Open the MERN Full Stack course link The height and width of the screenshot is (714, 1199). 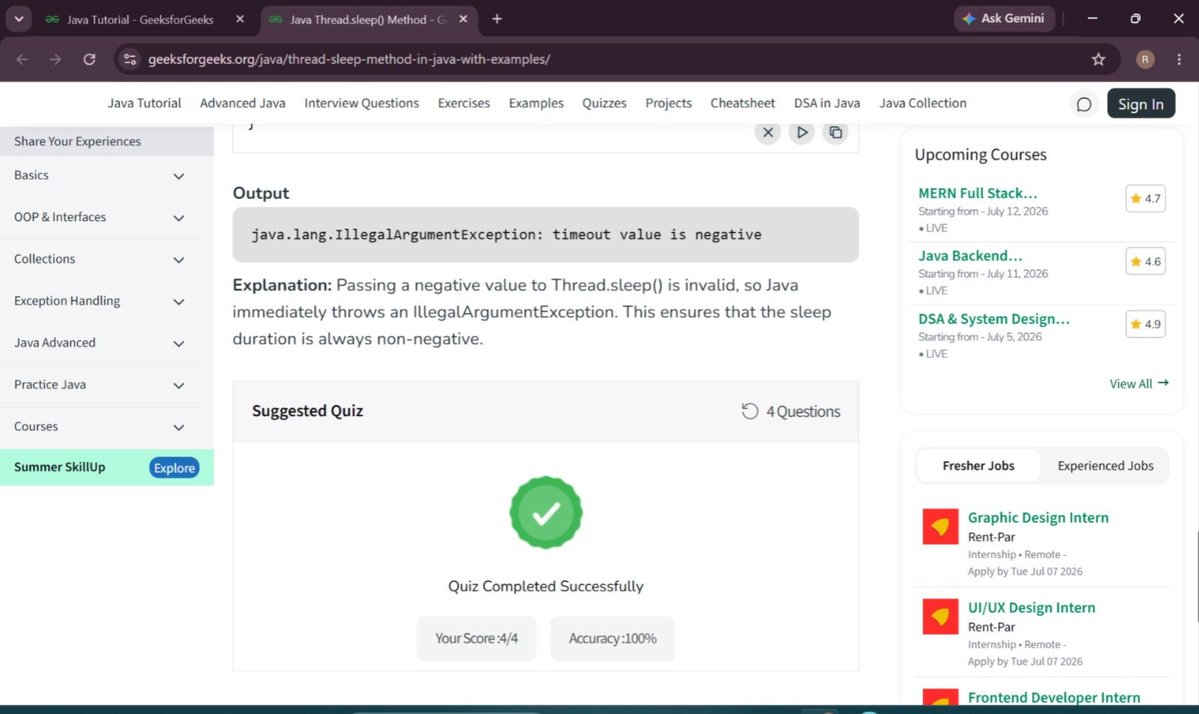click(977, 193)
